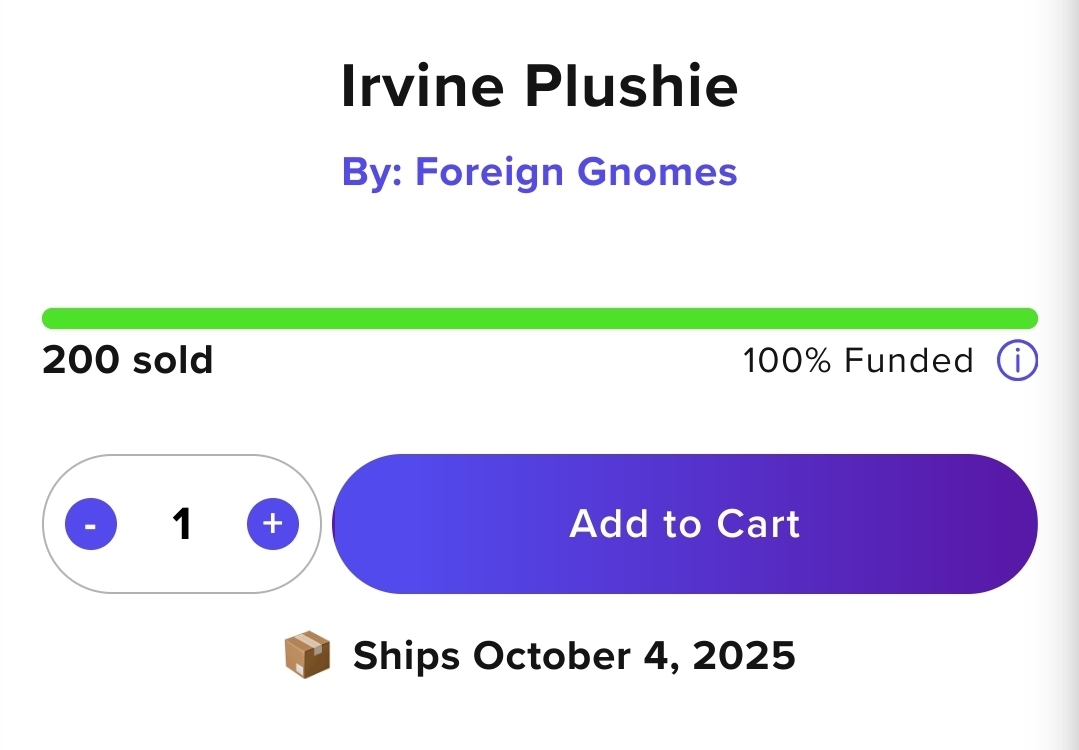Click the green funding progress bar
This screenshot has height=750, width=1079.
[x=539, y=319]
